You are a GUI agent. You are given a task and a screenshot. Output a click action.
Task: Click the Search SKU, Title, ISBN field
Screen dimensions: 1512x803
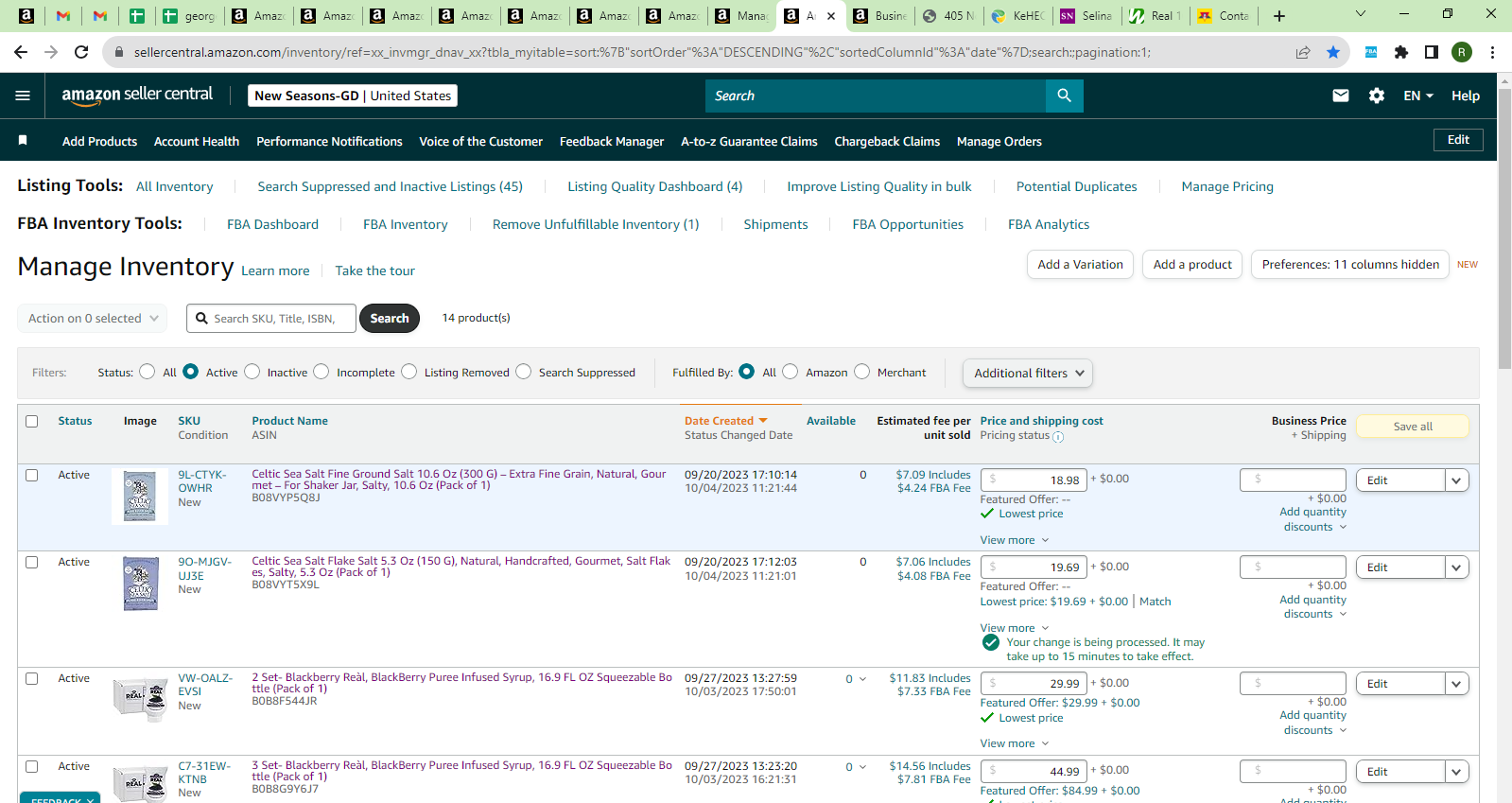(271, 319)
